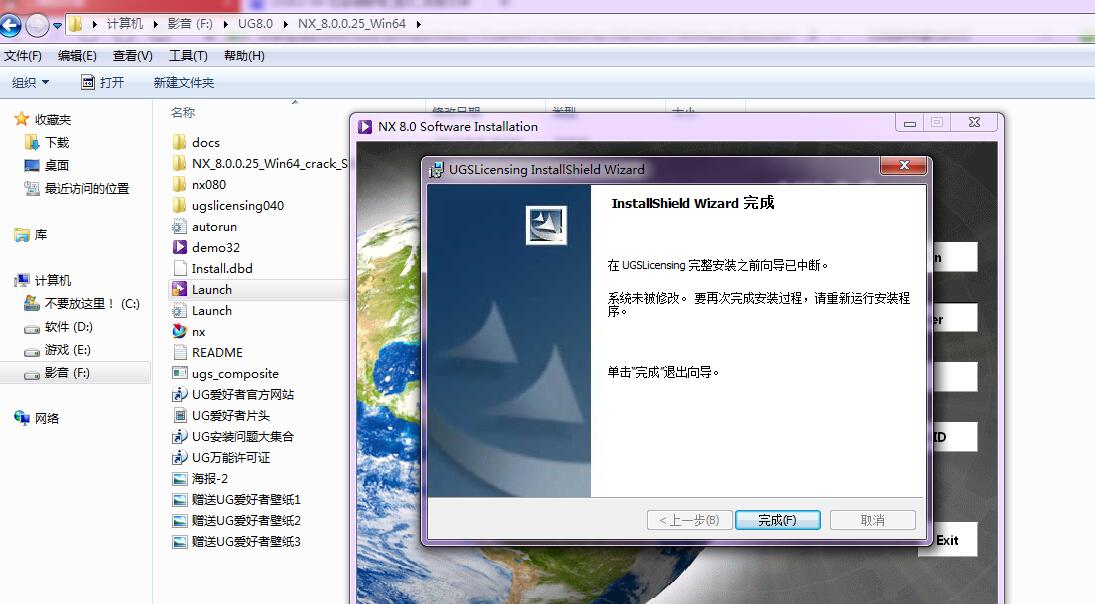Click 计算机 in the address bar

click(125, 24)
